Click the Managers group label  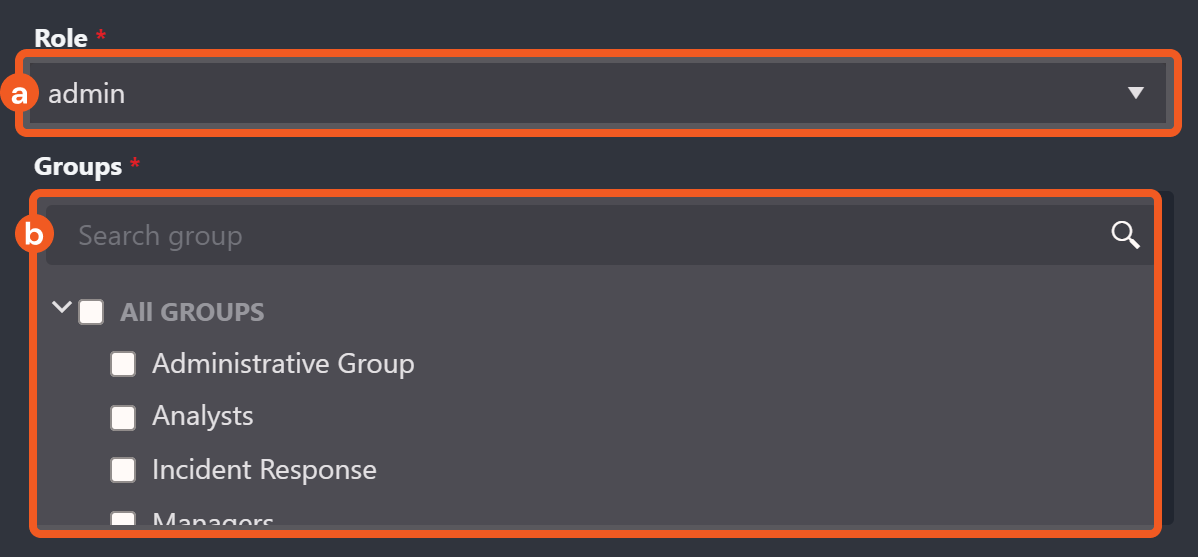coord(213,520)
